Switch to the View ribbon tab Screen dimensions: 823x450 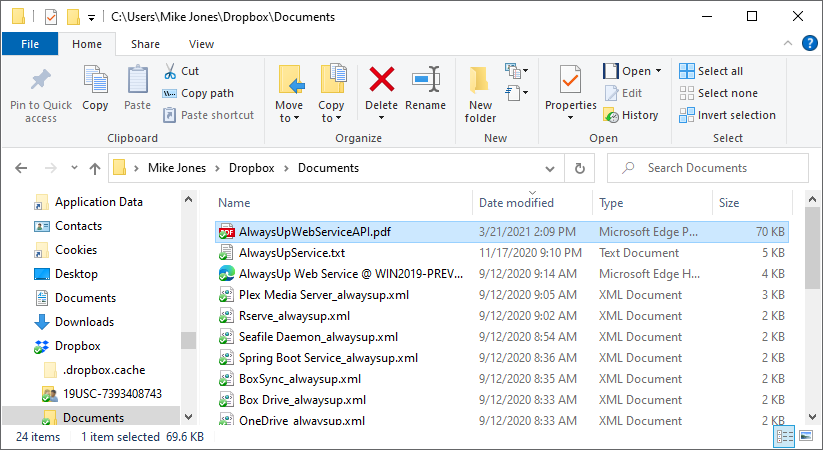pyautogui.click(x=201, y=44)
